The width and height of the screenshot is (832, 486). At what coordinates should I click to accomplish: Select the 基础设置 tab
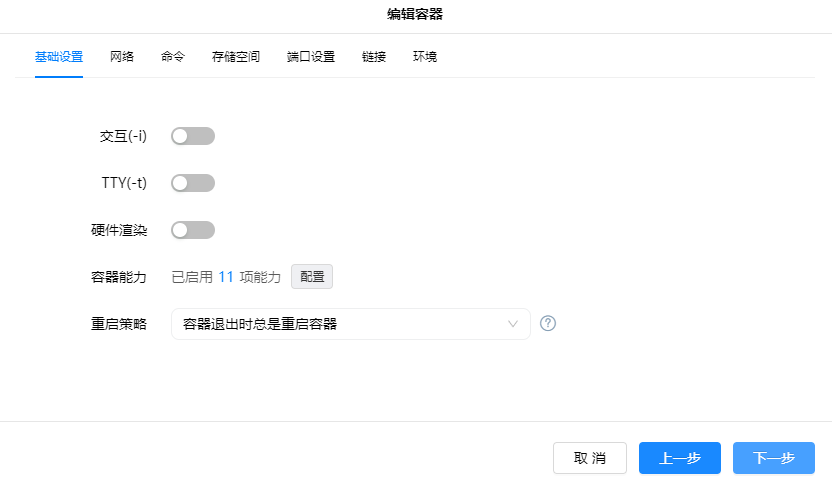point(59,57)
